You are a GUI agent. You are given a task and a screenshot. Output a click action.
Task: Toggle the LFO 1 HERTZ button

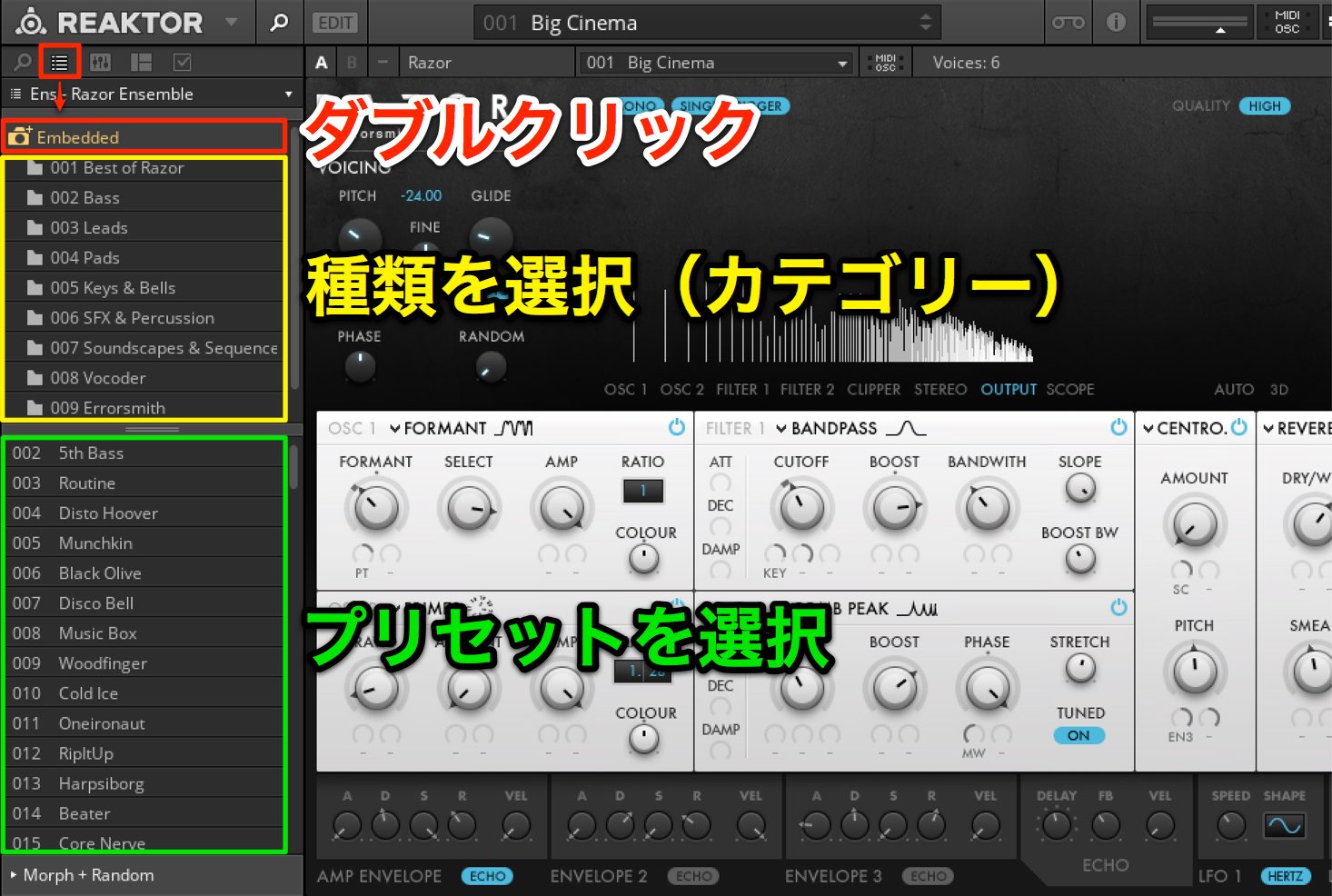click(1286, 876)
